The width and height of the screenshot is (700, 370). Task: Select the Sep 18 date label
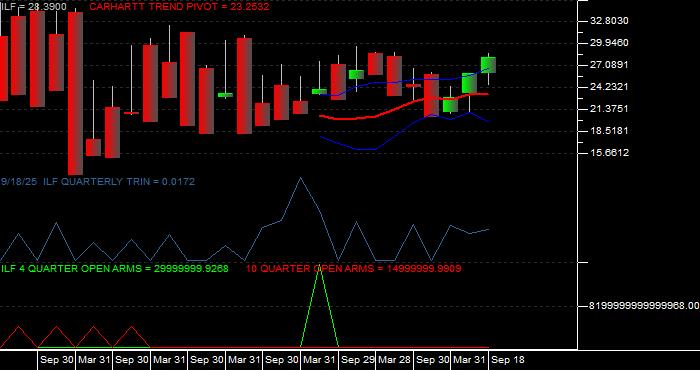pyautogui.click(x=508, y=360)
